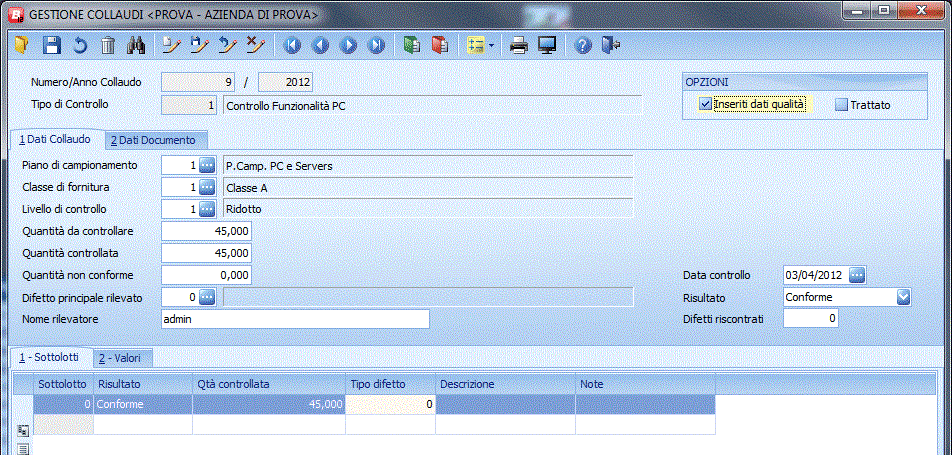Click the Tipo difetto column header
952x455 pixels.
[390, 384]
